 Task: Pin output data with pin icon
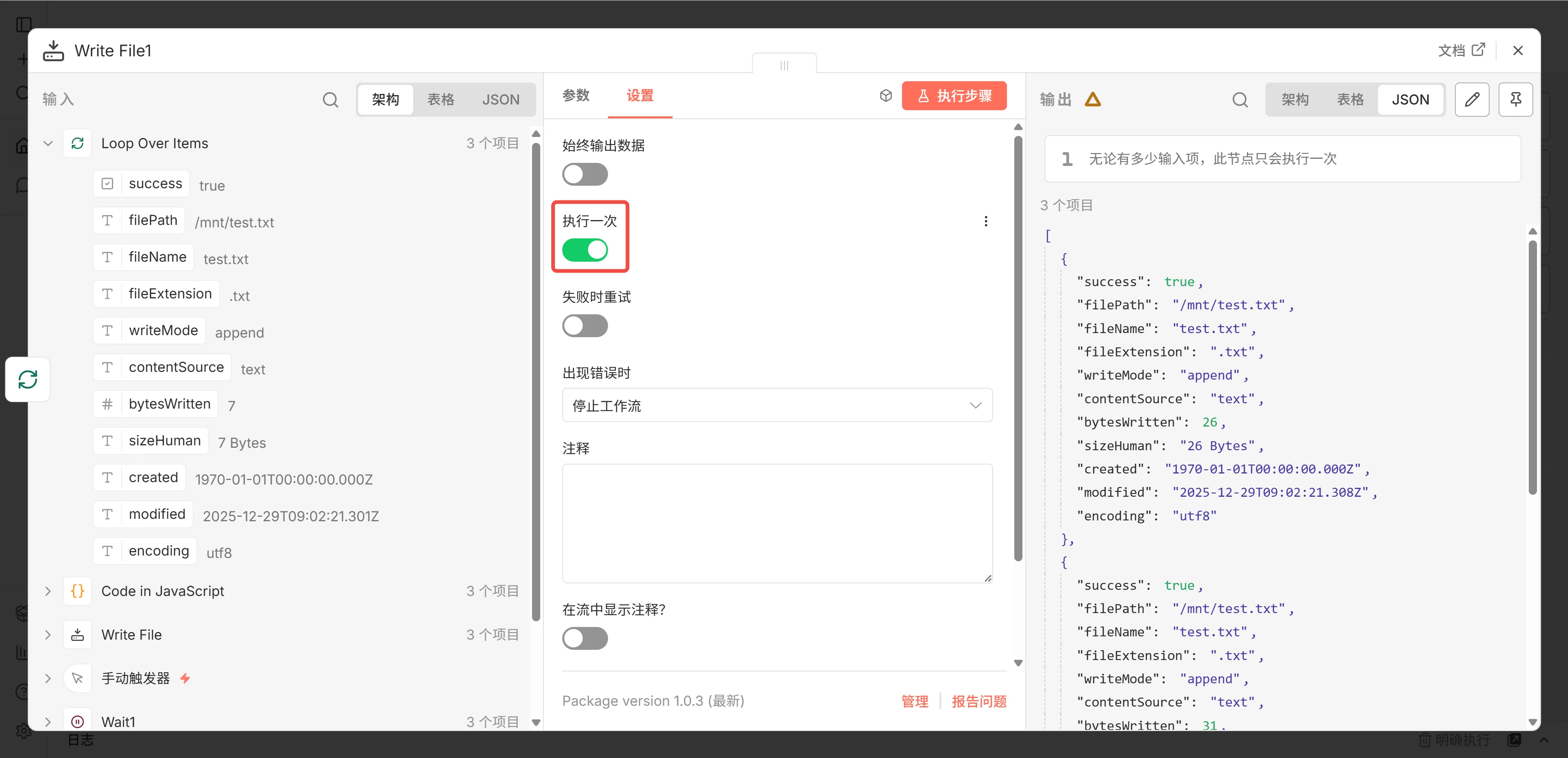1515,100
